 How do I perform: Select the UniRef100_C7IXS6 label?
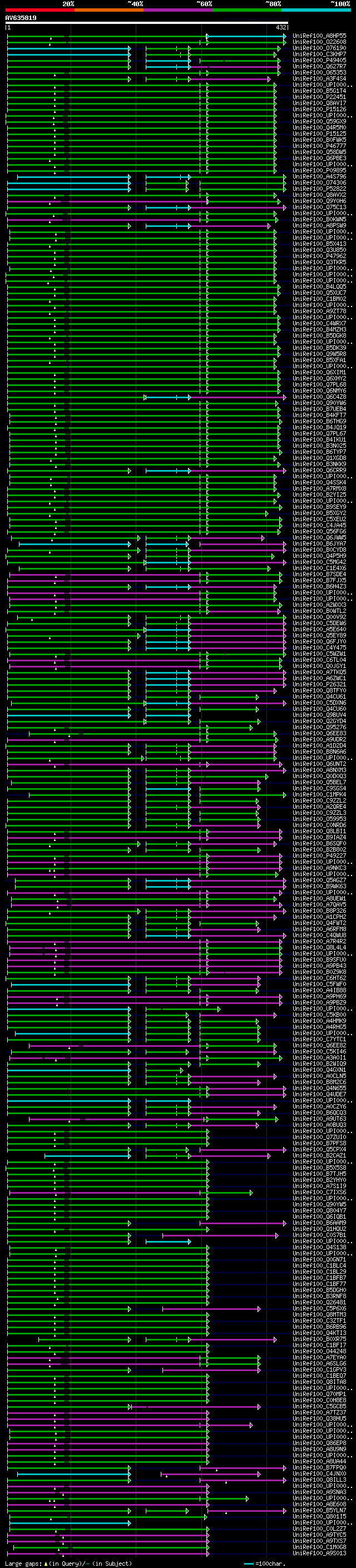tap(319, 1192)
